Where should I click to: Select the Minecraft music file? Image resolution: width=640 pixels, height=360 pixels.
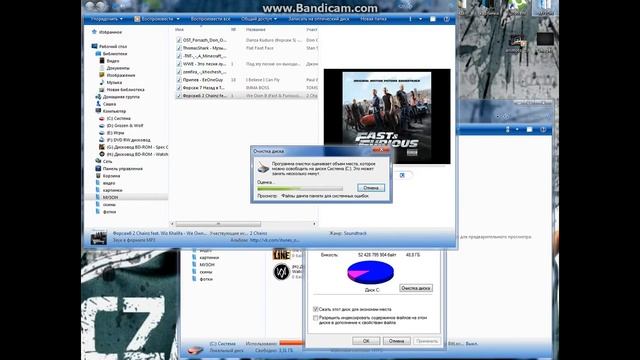click(204, 56)
